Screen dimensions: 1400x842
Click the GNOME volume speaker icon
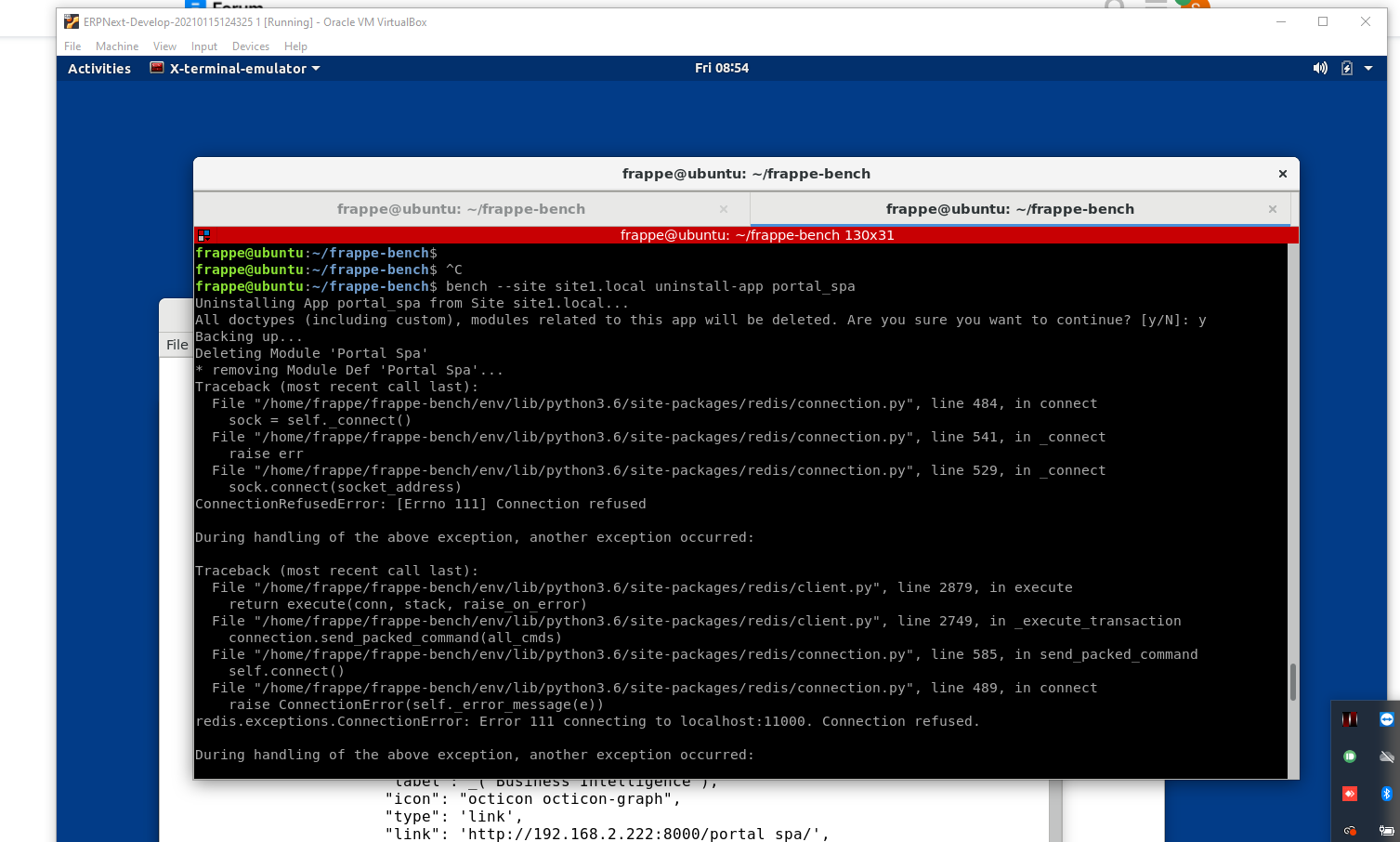[x=1320, y=68]
